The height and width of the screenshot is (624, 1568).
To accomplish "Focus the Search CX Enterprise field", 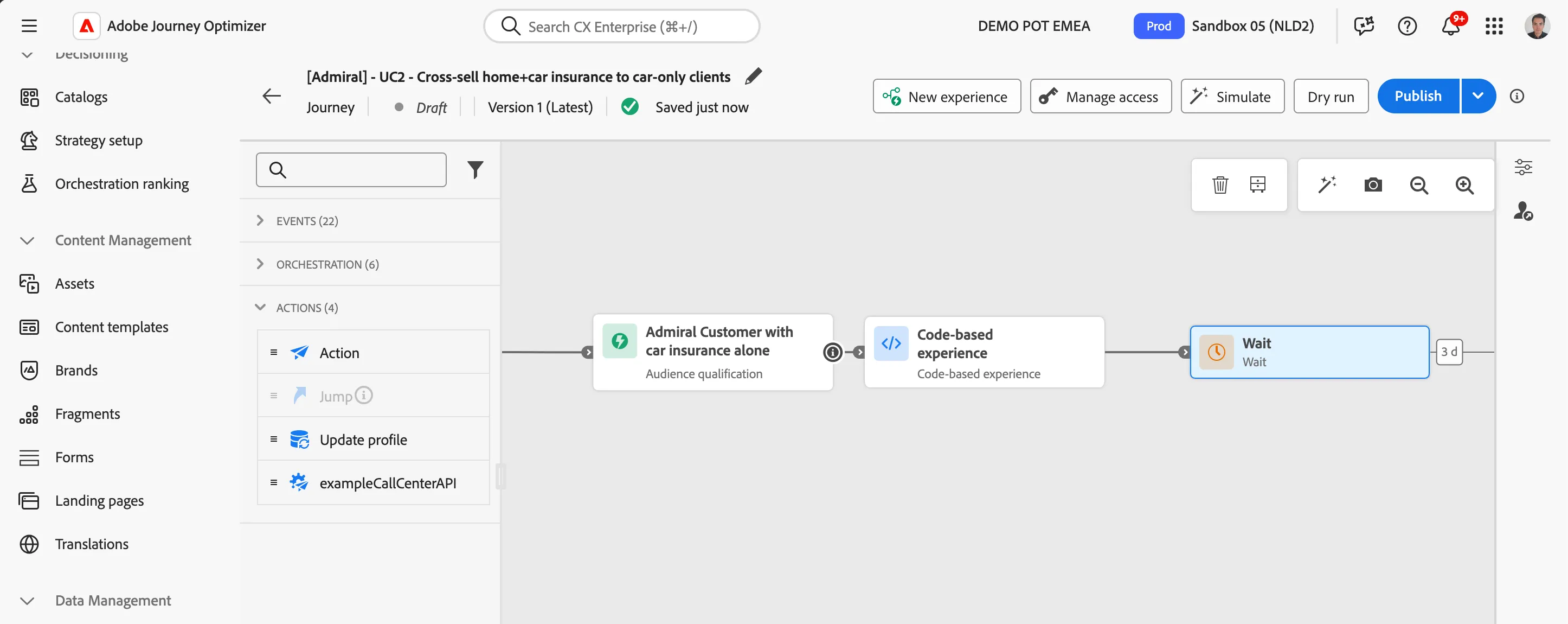I will coord(621,26).
